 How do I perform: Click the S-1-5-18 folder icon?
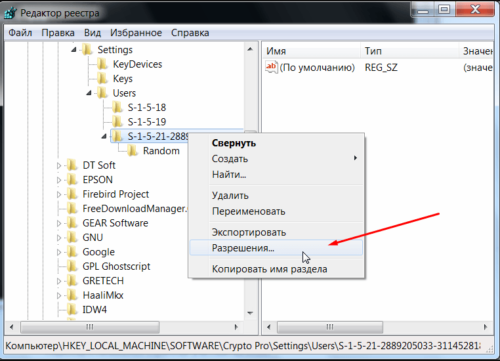[x=117, y=107]
